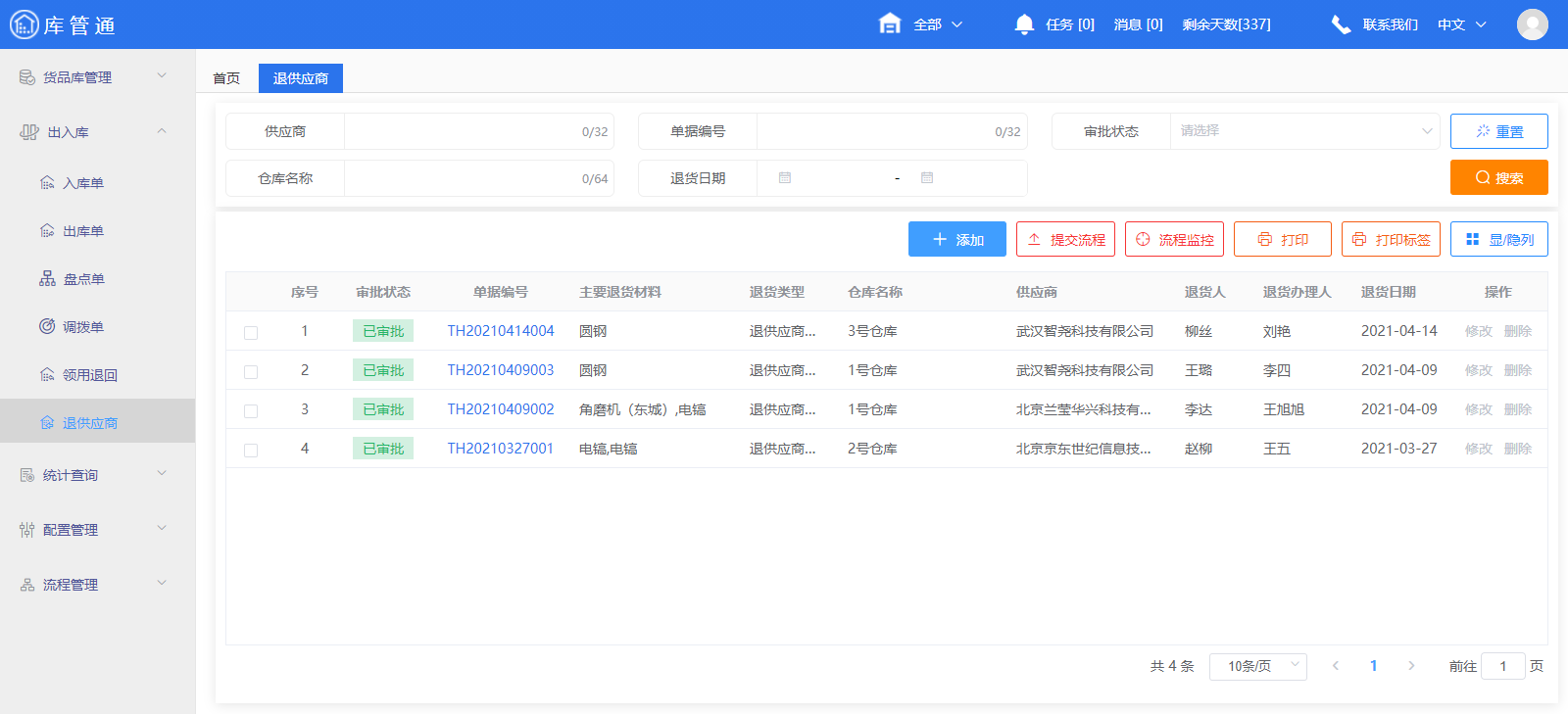Click the blue 添加 button
Viewport: 1568px width, 714px height.
pyautogui.click(x=956, y=239)
